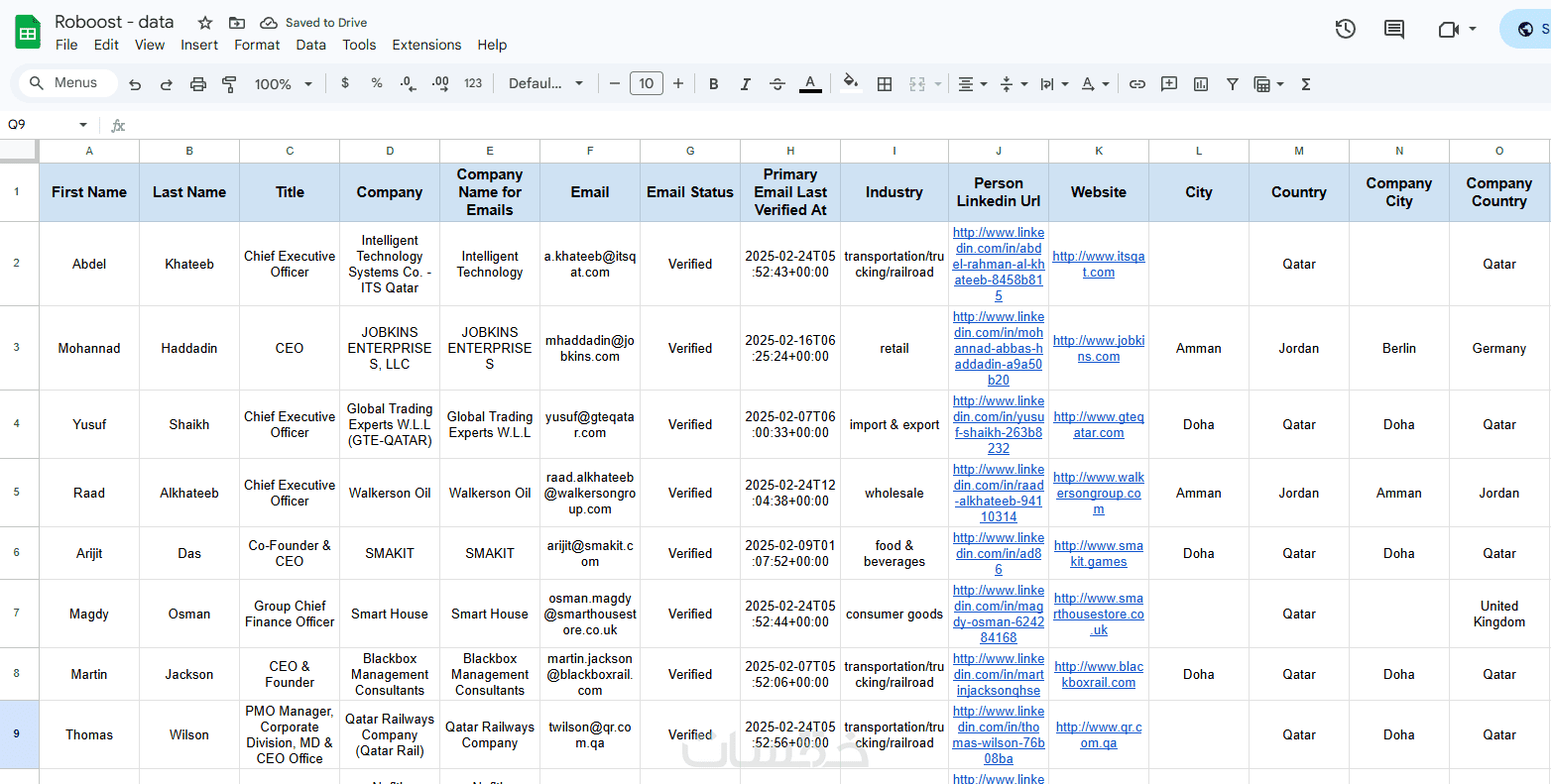
Task: Select the 'Group Chief Finance Officer' cell
Action: 290,614
